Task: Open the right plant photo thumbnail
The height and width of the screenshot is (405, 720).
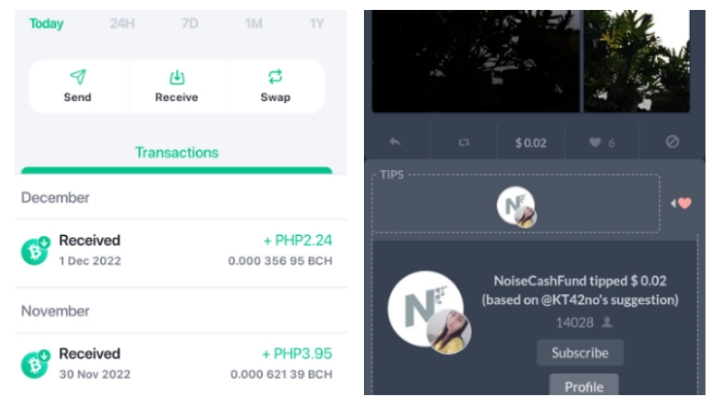Action: tap(636, 61)
